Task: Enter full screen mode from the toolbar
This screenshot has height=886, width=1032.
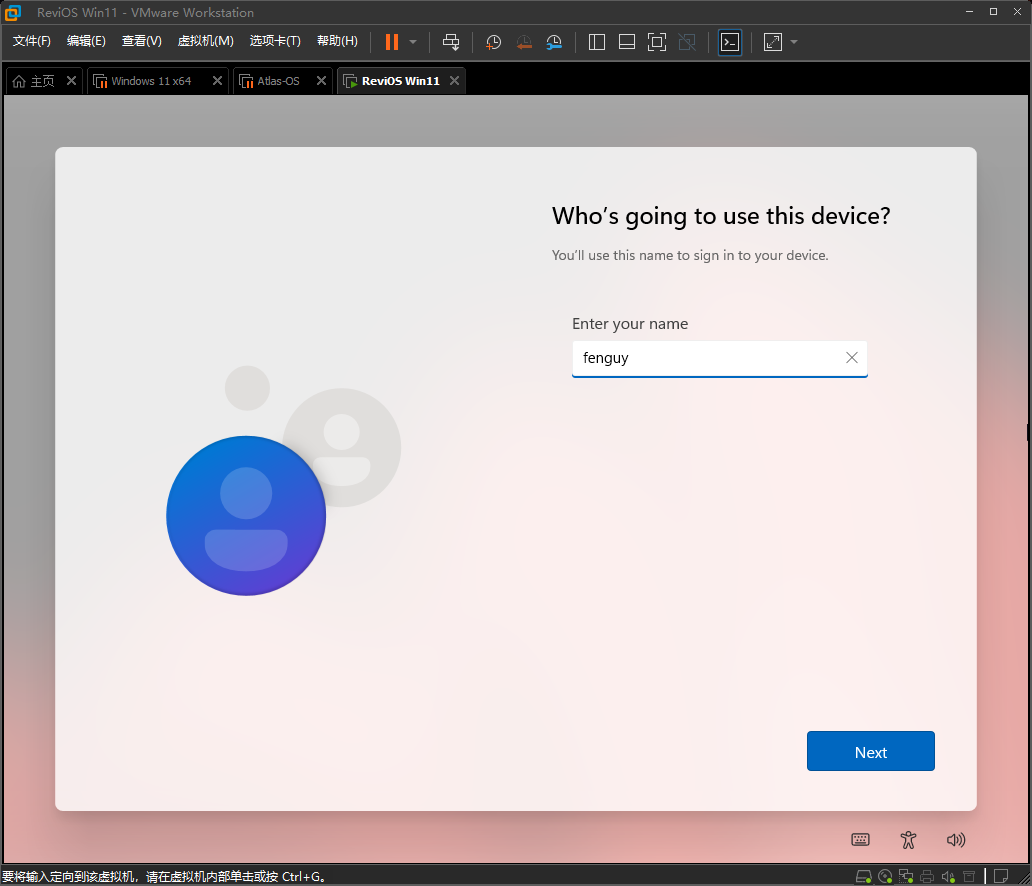Action: [x=657, y=42]
